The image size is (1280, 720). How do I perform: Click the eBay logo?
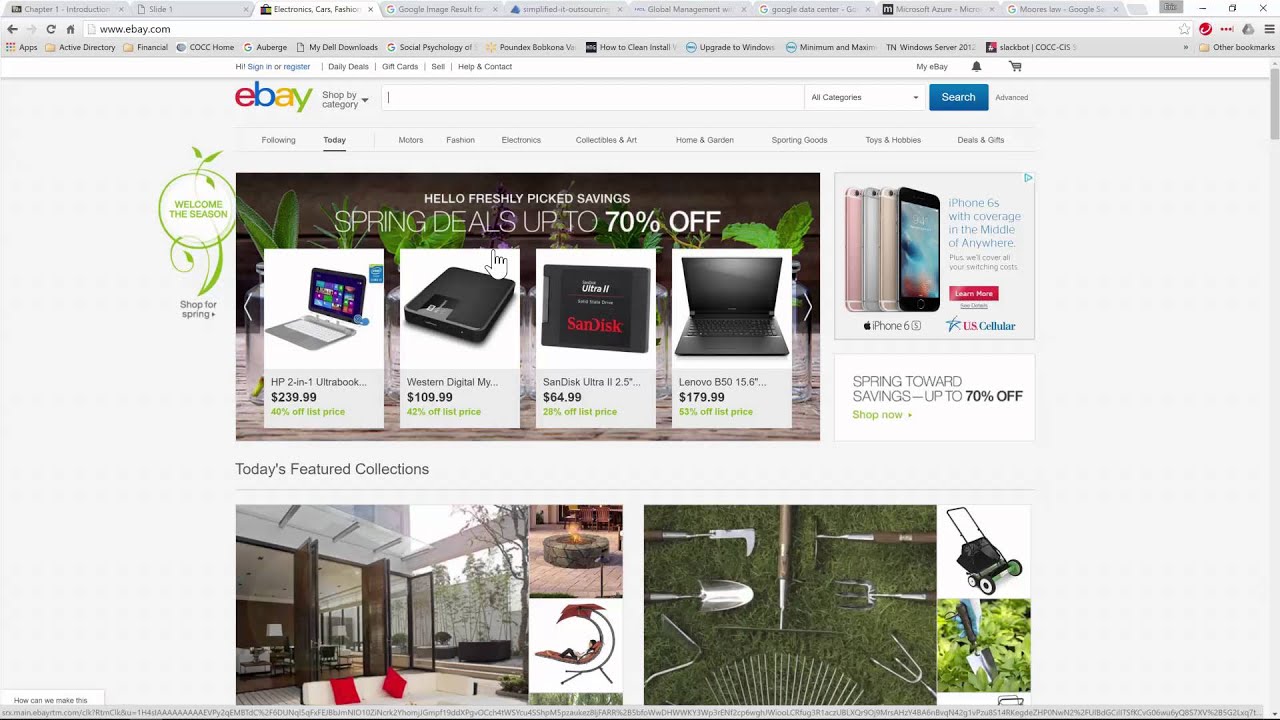point(274,96)
